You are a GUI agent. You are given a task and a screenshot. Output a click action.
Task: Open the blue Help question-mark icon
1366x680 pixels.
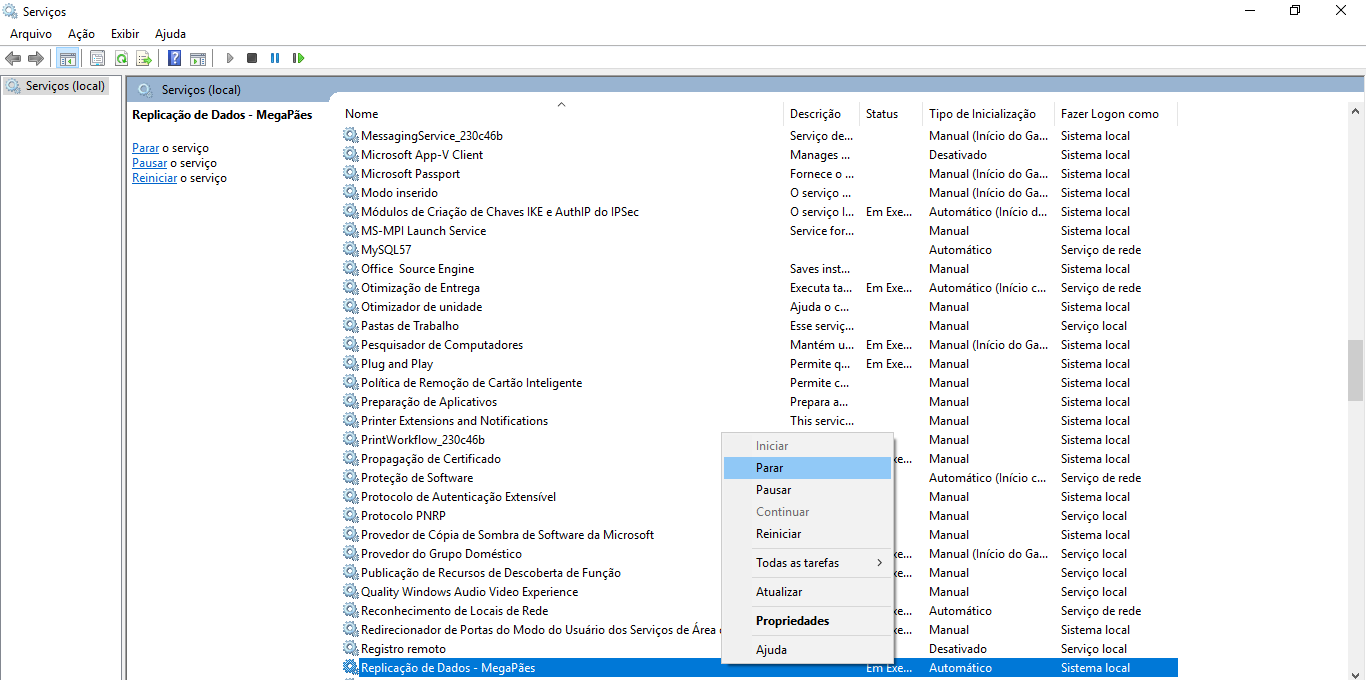point(174,58)
